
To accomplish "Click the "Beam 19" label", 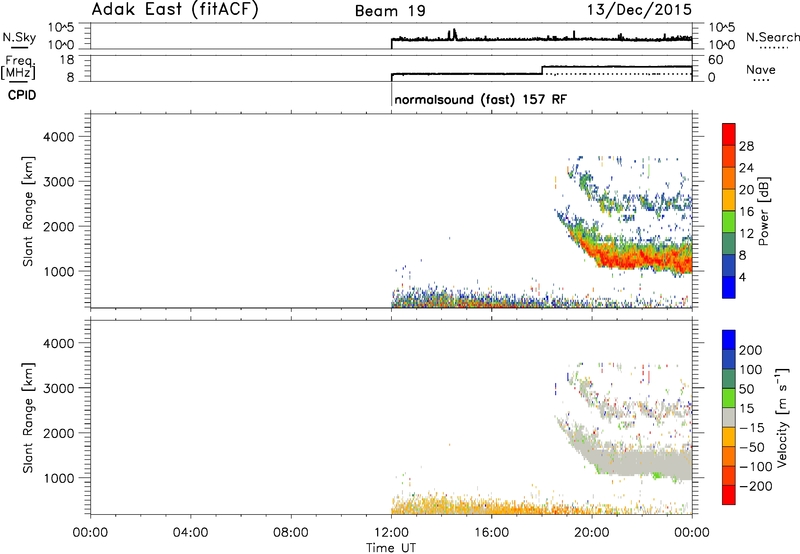I will coord(390,11).
